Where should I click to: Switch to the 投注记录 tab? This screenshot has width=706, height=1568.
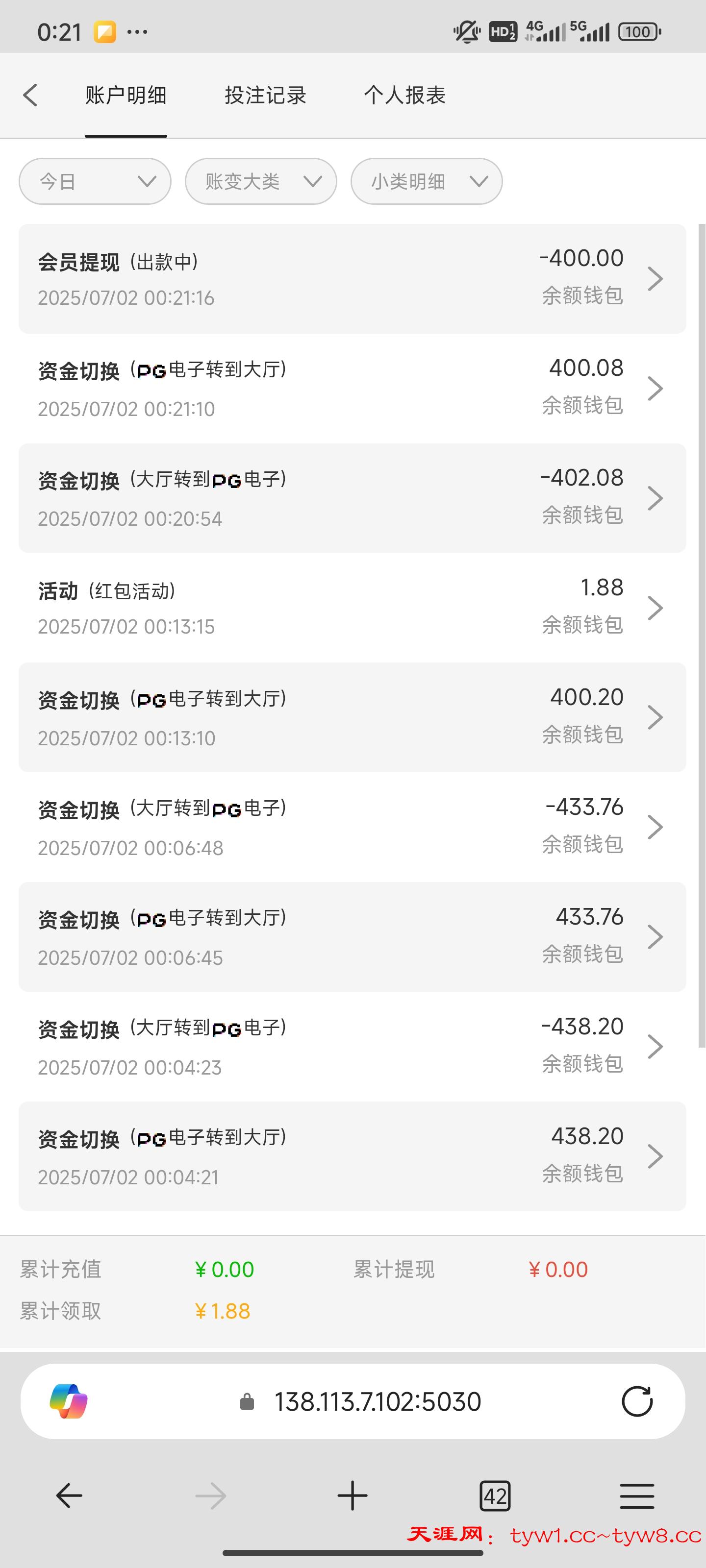pos(265,96)
